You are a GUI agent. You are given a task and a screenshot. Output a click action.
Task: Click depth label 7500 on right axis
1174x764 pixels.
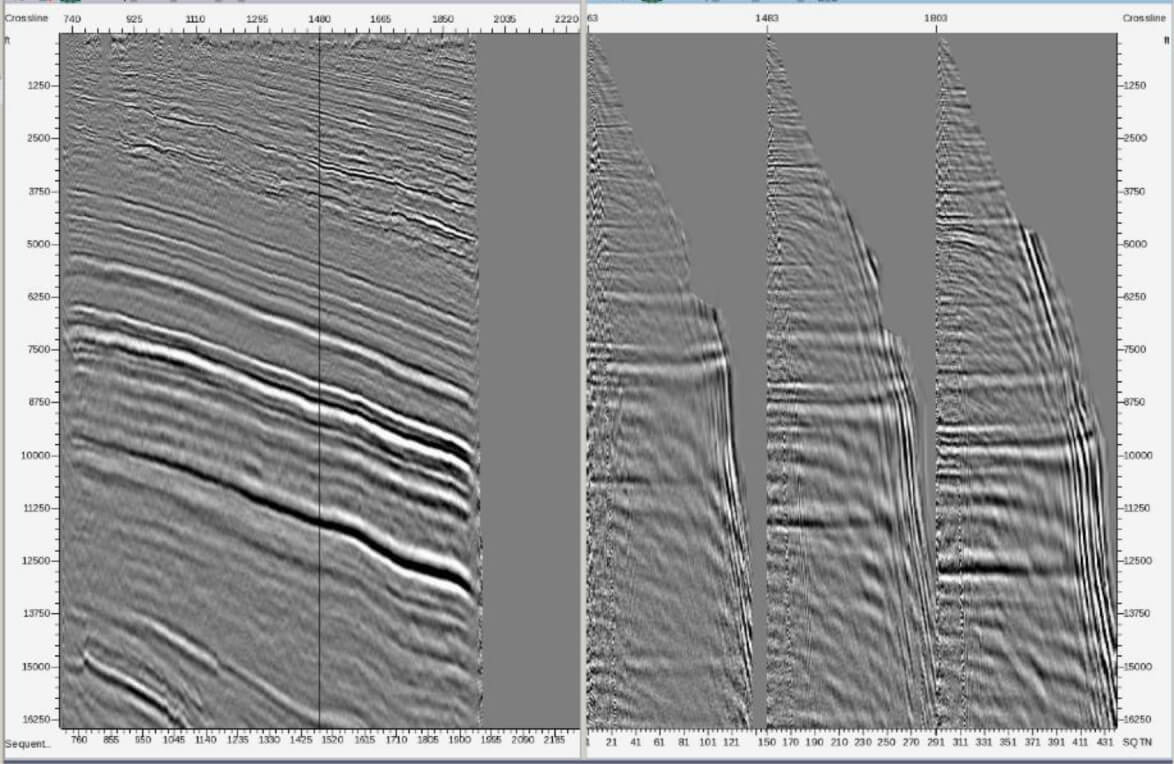coord(1134,350)
